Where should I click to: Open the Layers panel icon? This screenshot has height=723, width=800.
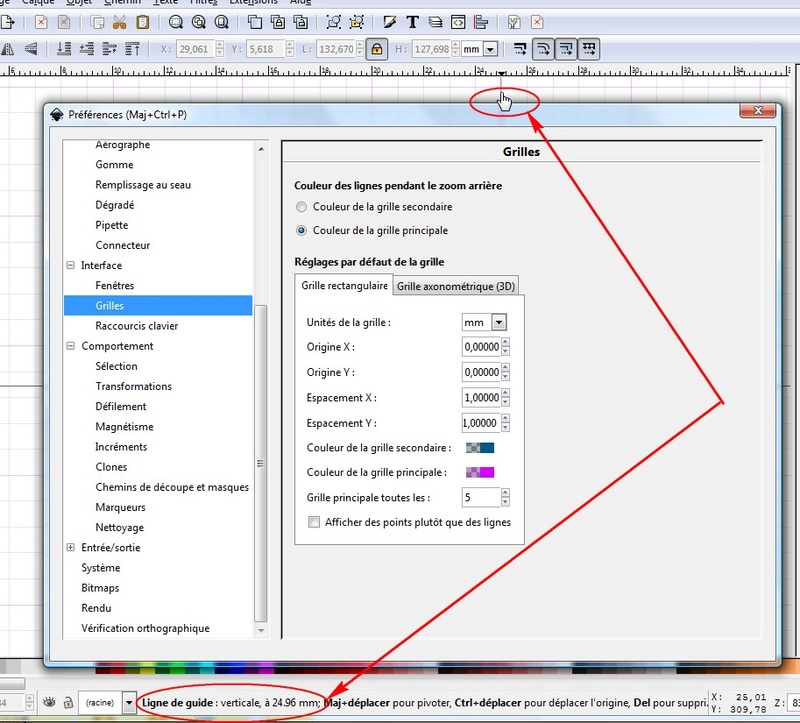tap(435, 22)
